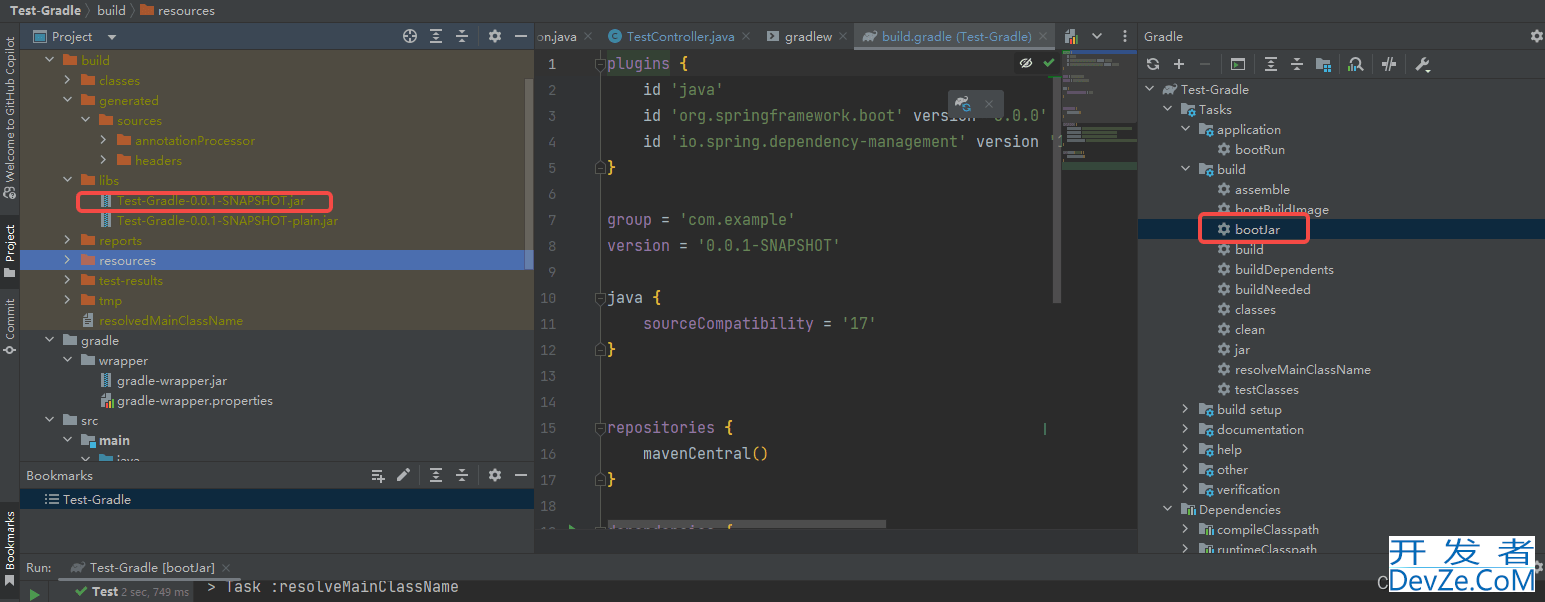Open the editor tab bar three-dot menu

(1125, 36)
